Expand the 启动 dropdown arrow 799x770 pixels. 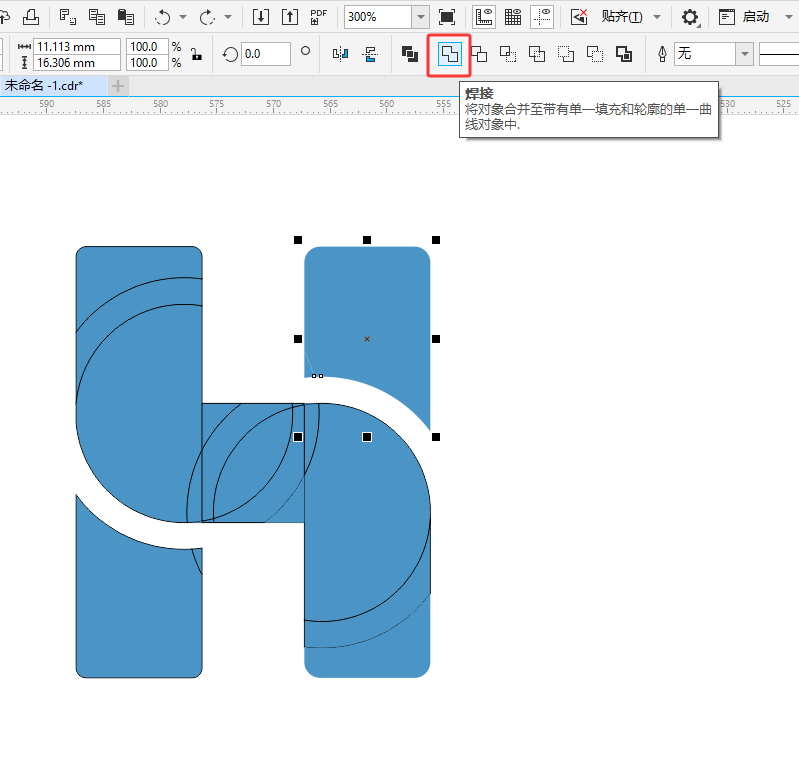pos(789,17)
